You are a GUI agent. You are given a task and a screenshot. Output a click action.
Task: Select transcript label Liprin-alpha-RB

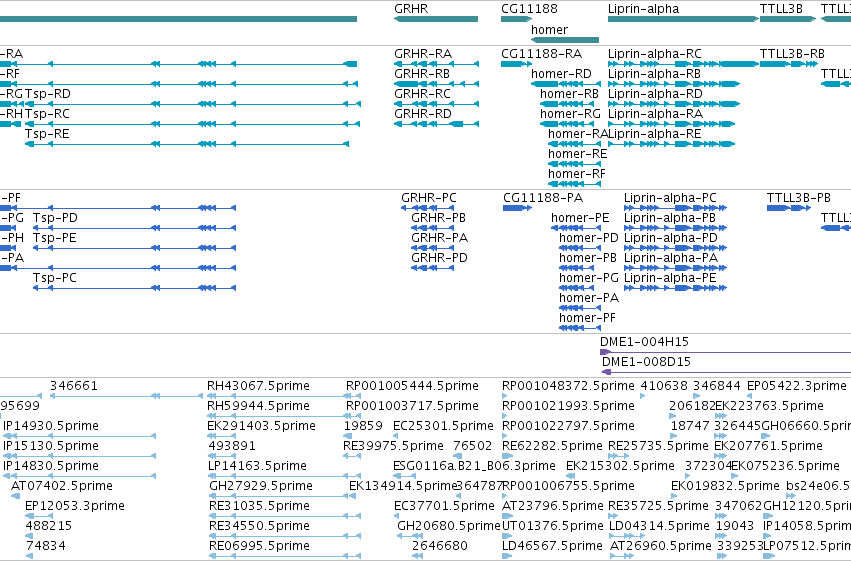(x=654, y=74)
